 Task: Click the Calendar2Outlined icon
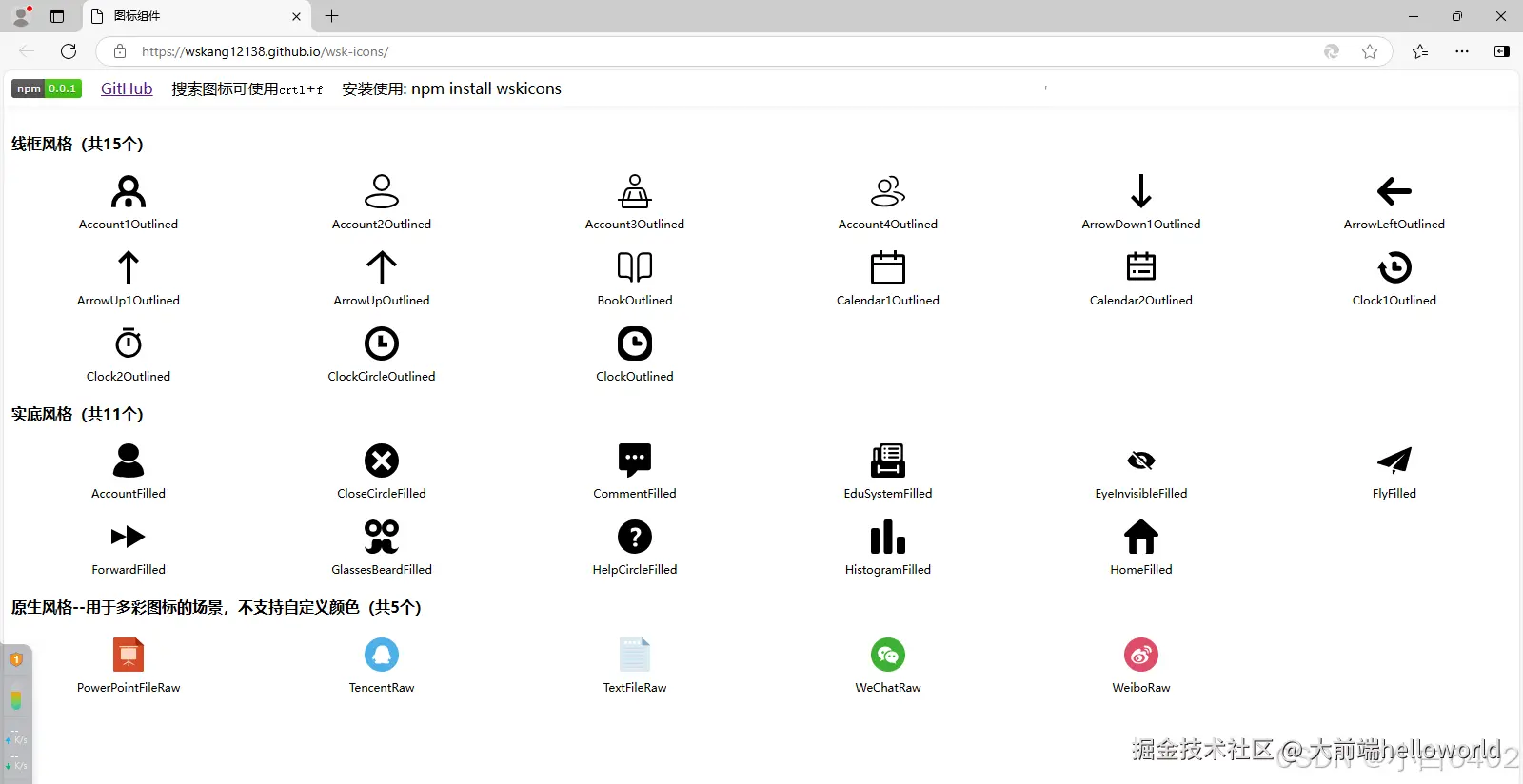(1141, 267)
